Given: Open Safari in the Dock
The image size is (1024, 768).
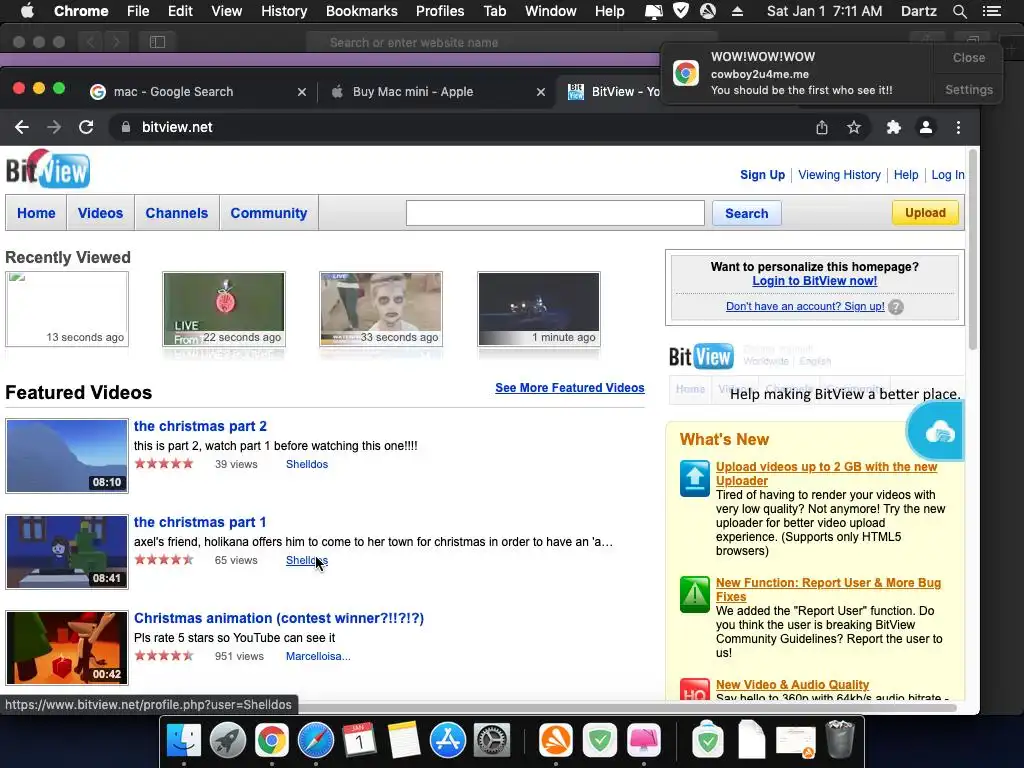Looking at the screenshot, I should pyautogui.click(x=315, y=741).
